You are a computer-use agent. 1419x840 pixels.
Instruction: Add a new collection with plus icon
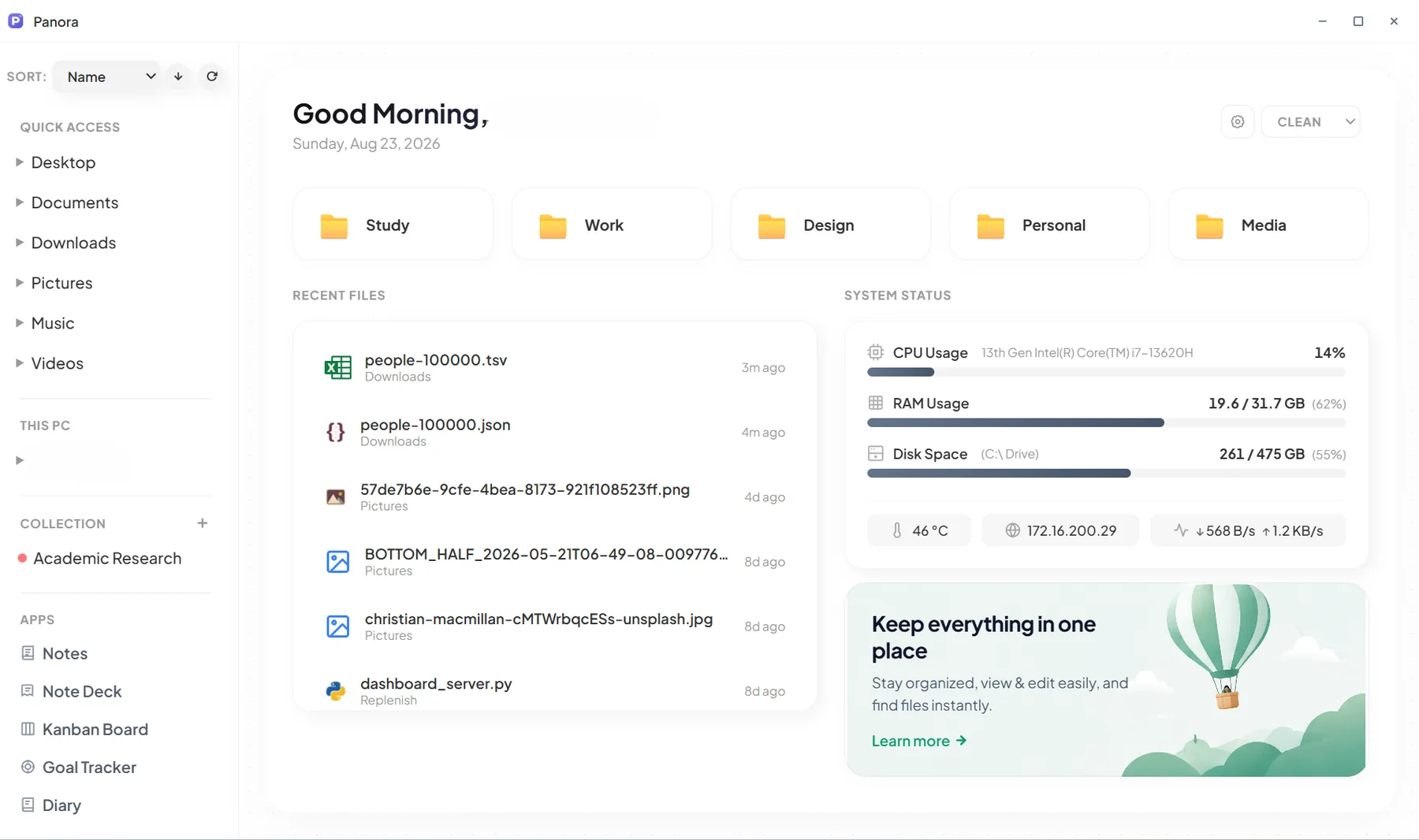(x=203, y=523)
